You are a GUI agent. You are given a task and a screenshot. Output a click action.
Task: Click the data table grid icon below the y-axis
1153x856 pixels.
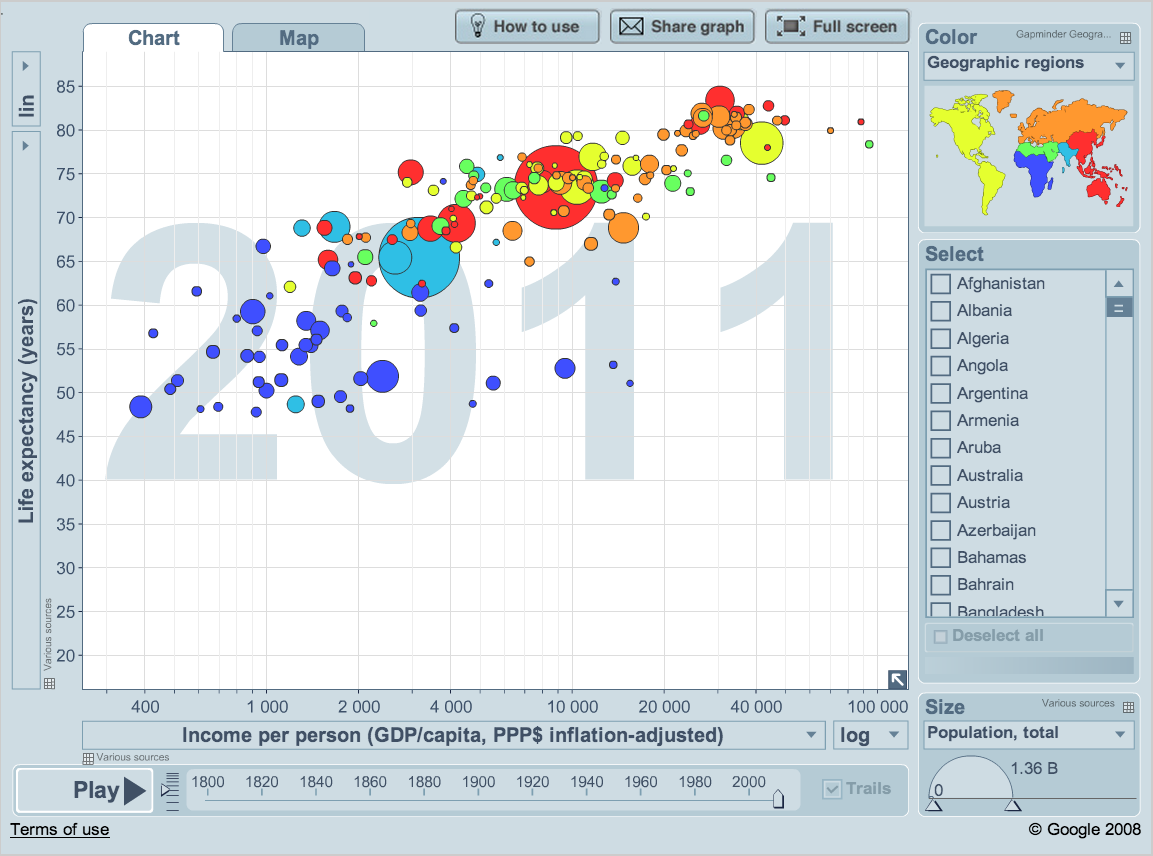click(47, 682)
